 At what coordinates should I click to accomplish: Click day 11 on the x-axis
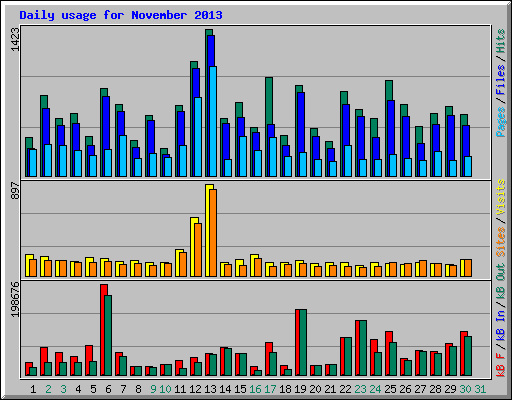(x=180, y=389)
